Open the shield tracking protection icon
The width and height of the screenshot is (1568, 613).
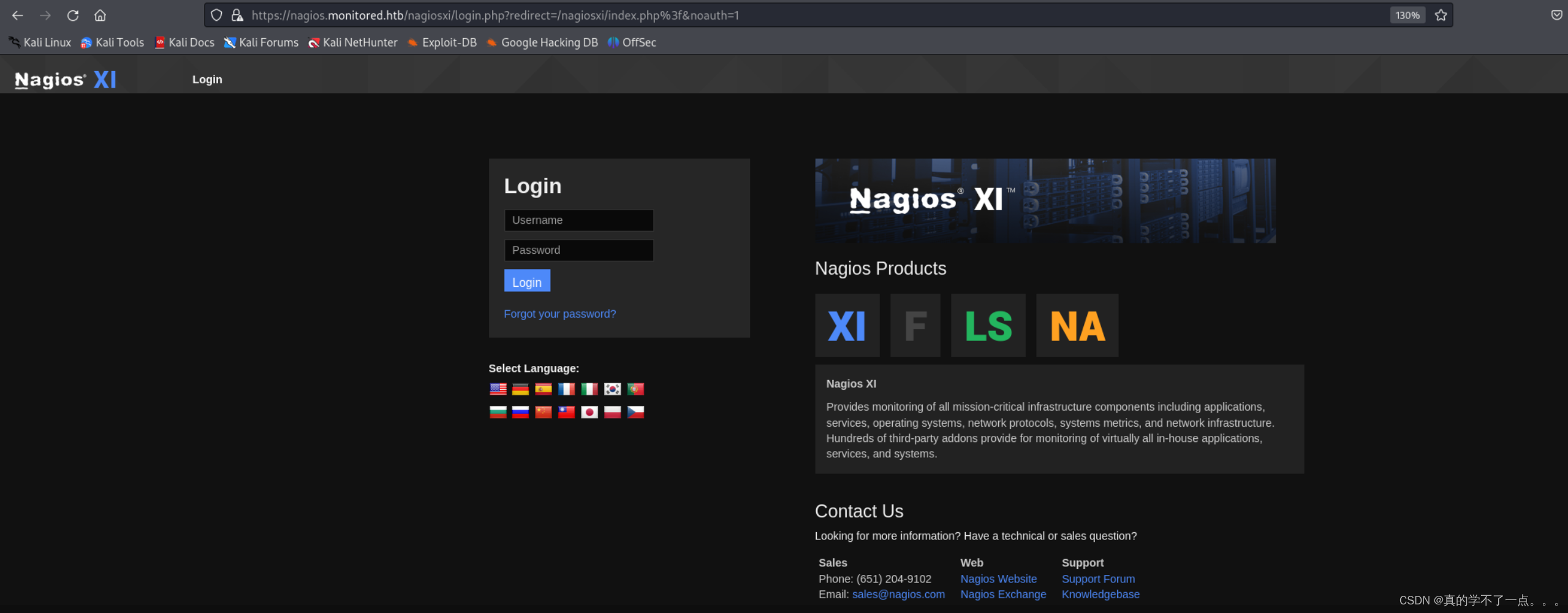tap(216, 15)
